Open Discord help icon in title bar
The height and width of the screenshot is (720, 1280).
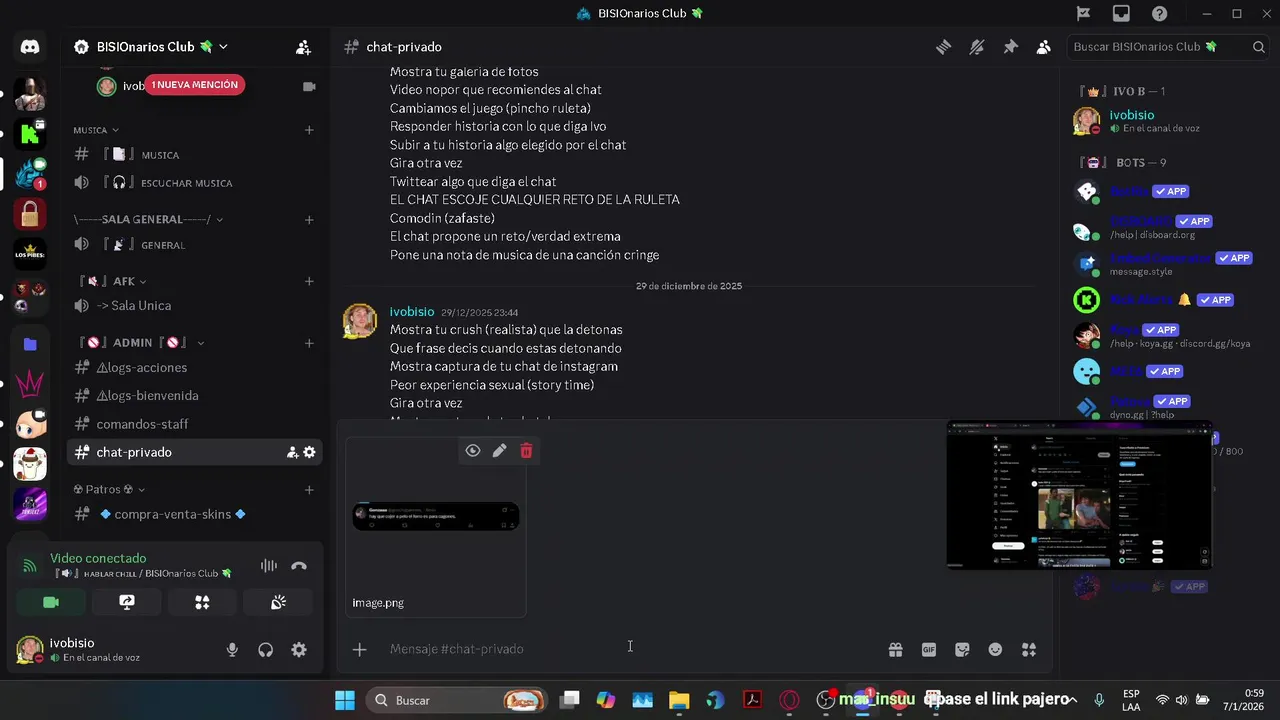[x=1159, y=14]
